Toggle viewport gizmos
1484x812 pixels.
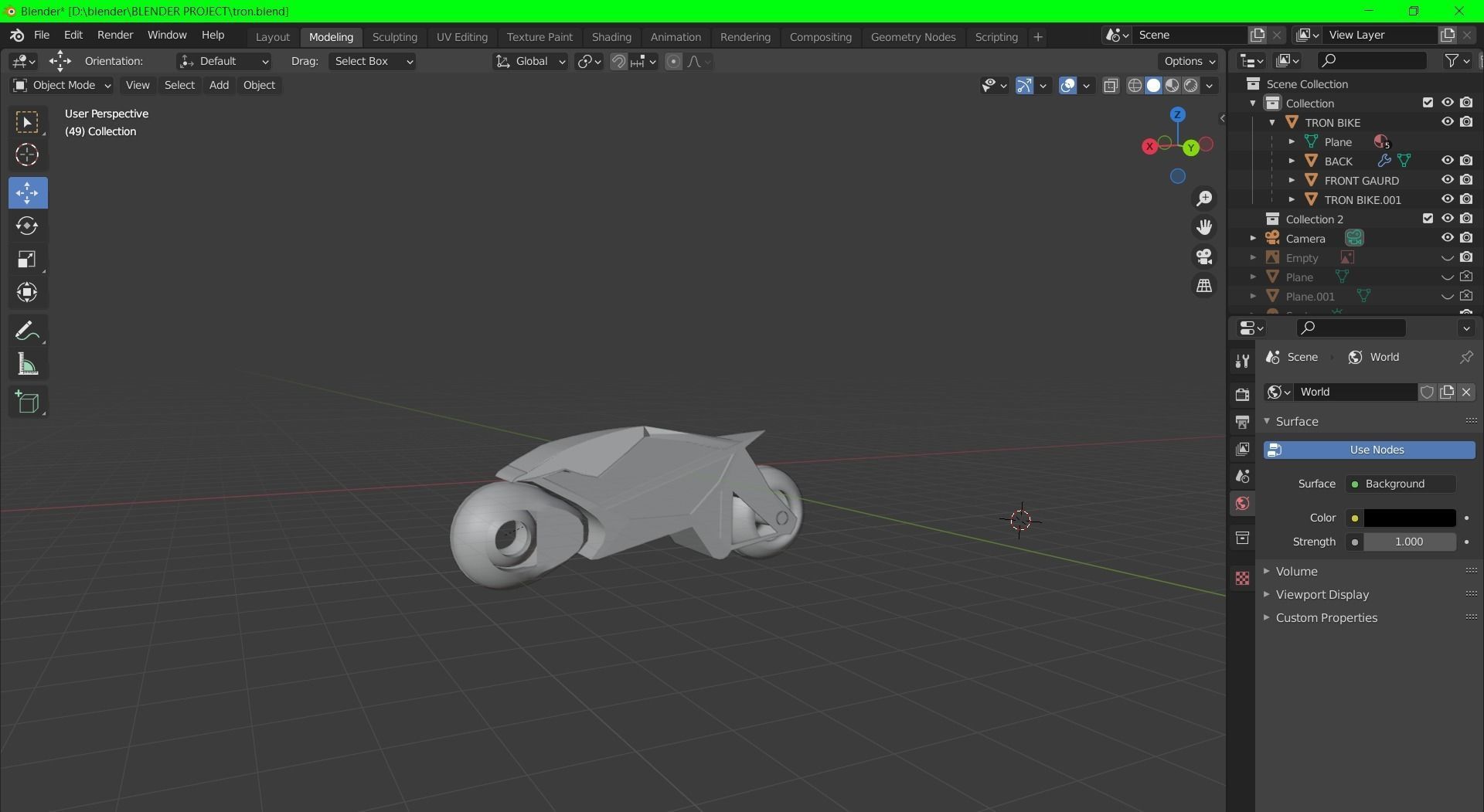click(1024, 86)
